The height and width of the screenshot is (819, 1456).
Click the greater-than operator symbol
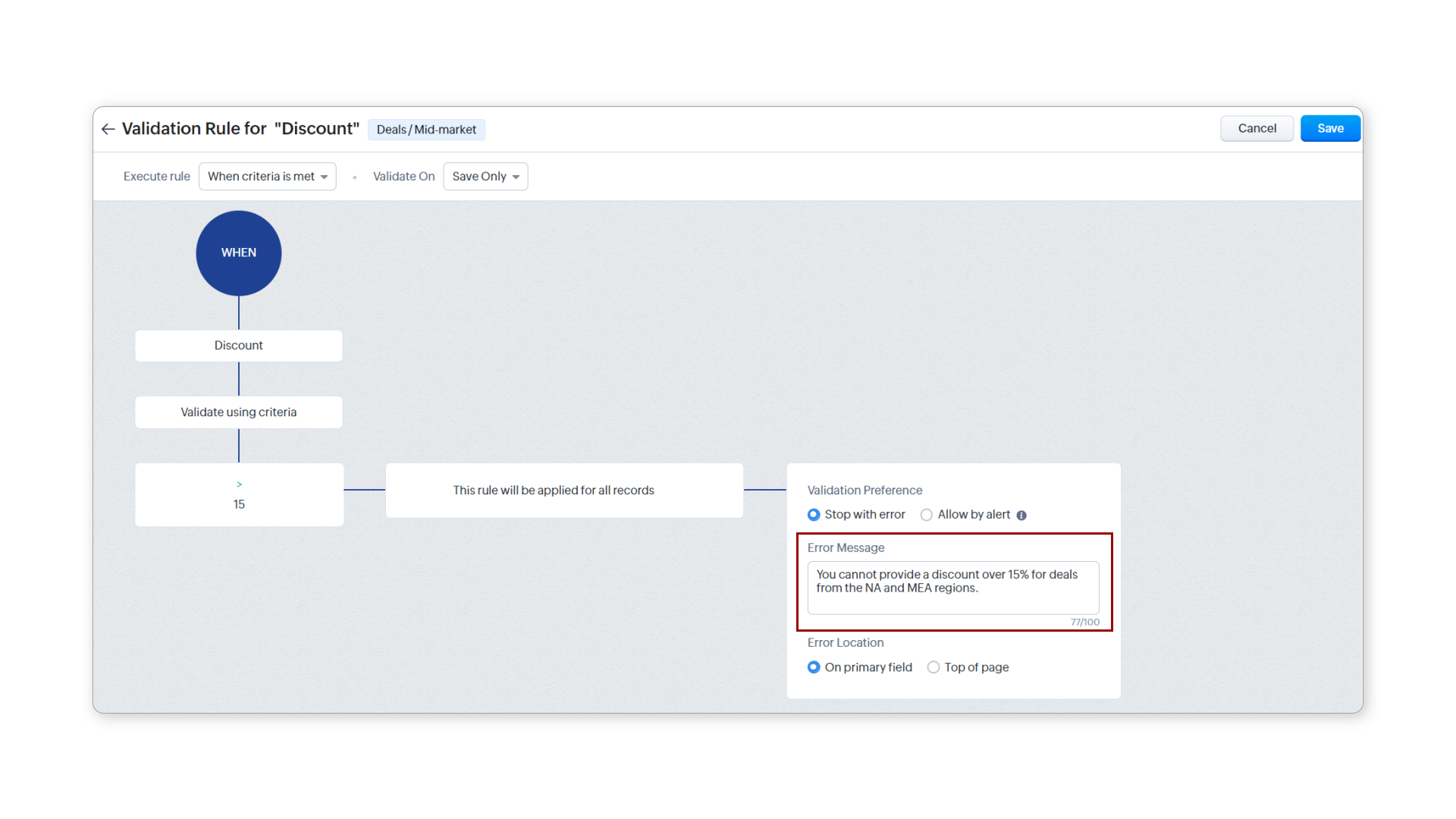(x=239, y=484)
